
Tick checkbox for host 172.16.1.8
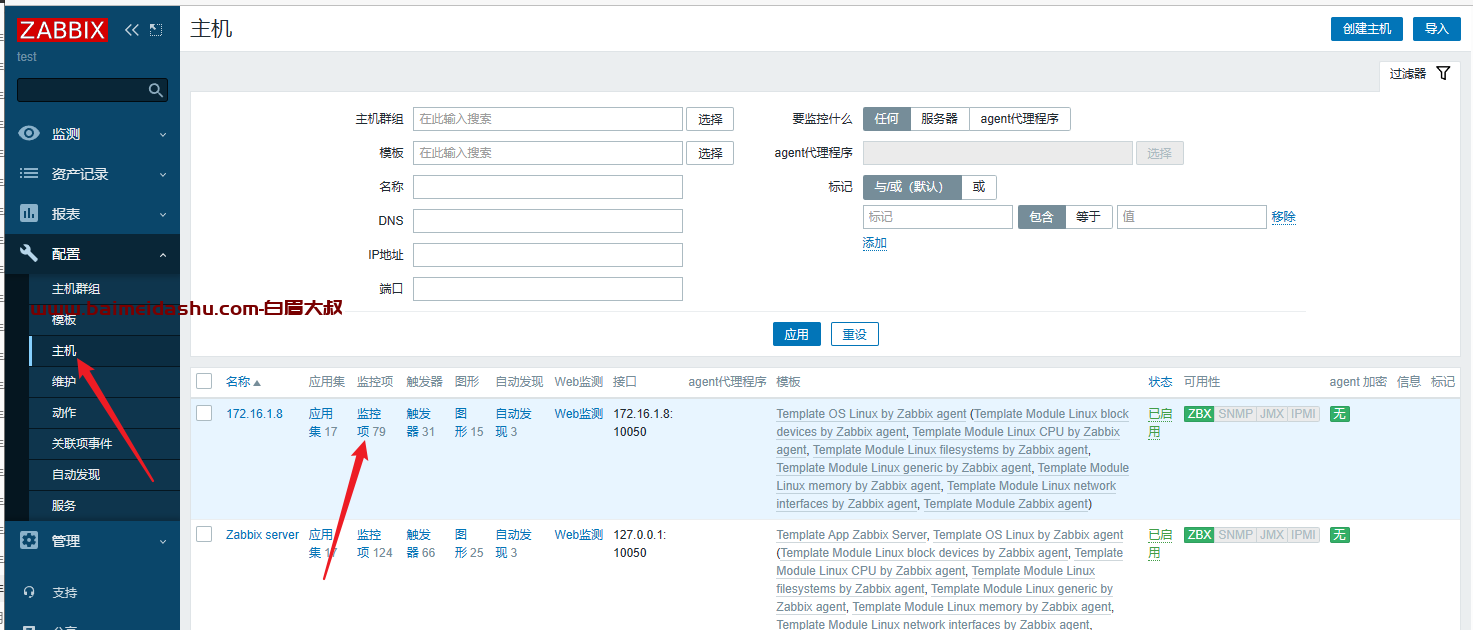[204, 413]
